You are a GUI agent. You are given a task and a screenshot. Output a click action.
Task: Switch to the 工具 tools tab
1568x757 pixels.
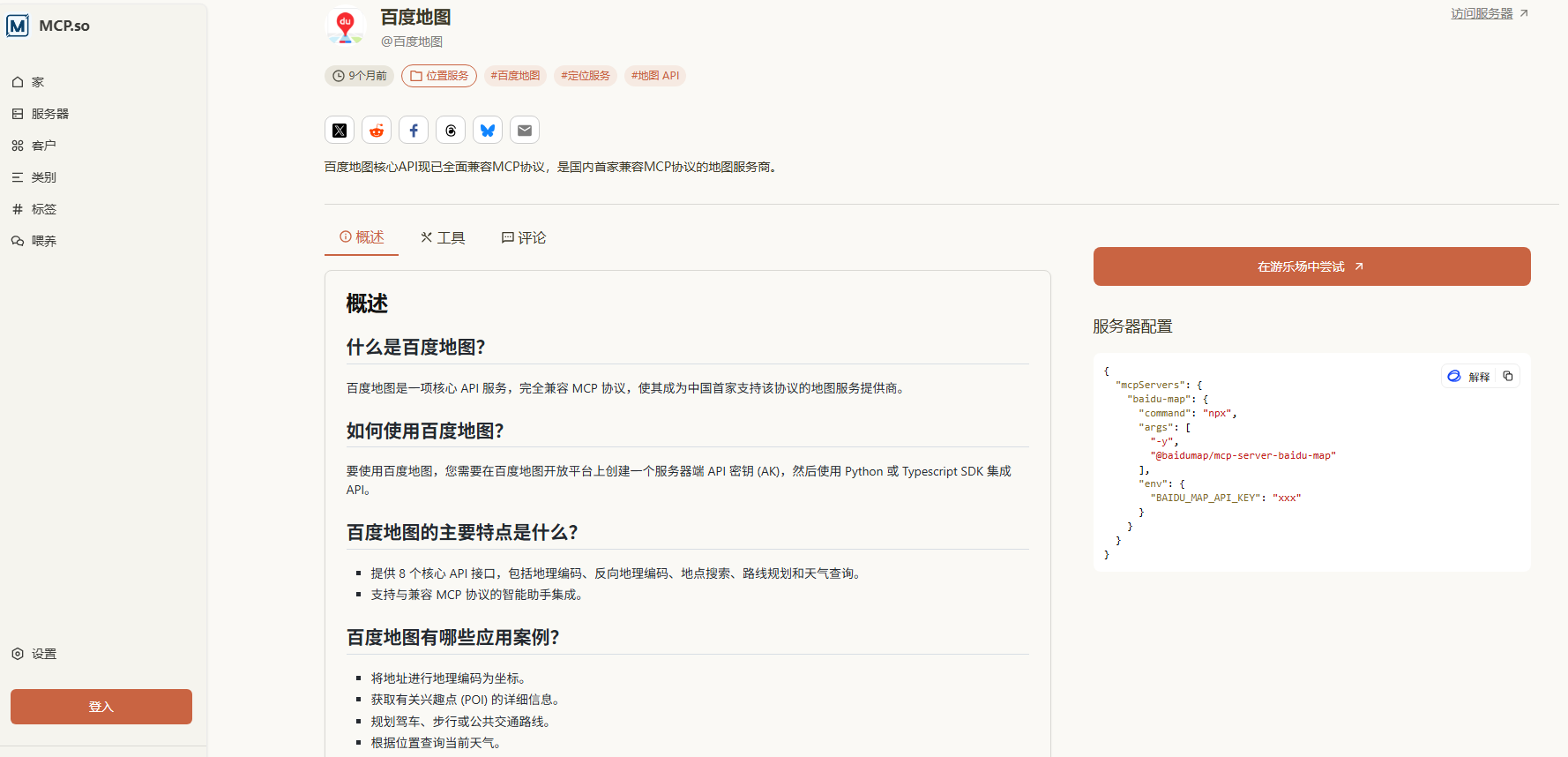tap(443, 237)
